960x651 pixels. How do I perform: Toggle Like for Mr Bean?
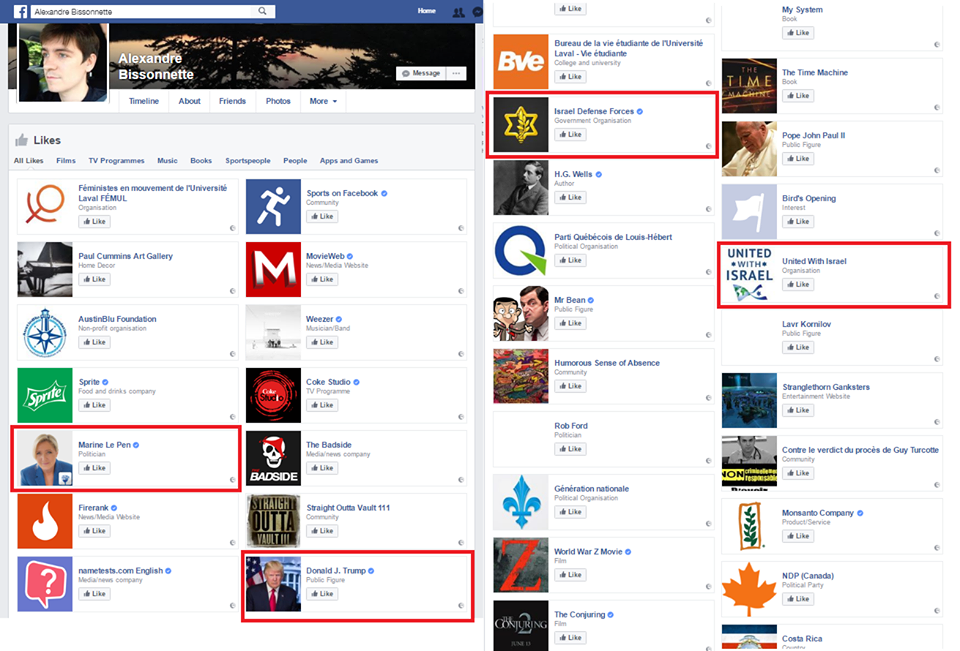point(570,323)
